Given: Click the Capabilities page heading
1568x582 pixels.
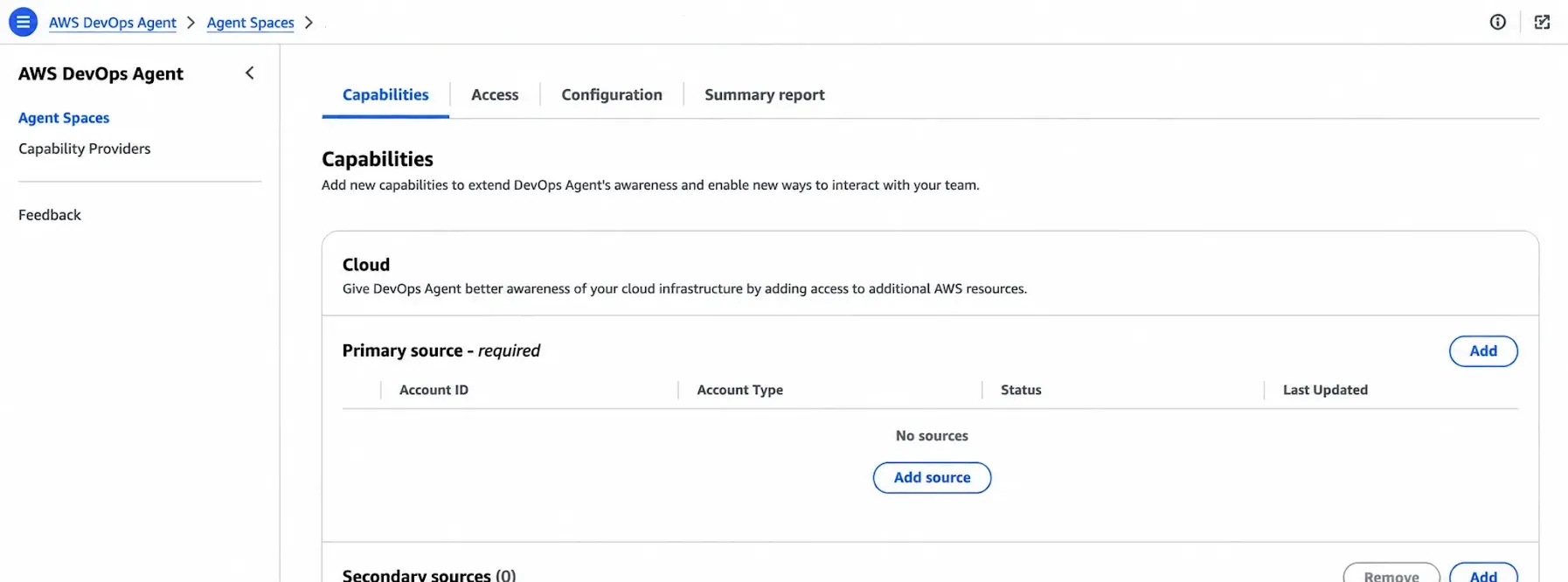Looking at the screenshot, I should pos(378,159).
